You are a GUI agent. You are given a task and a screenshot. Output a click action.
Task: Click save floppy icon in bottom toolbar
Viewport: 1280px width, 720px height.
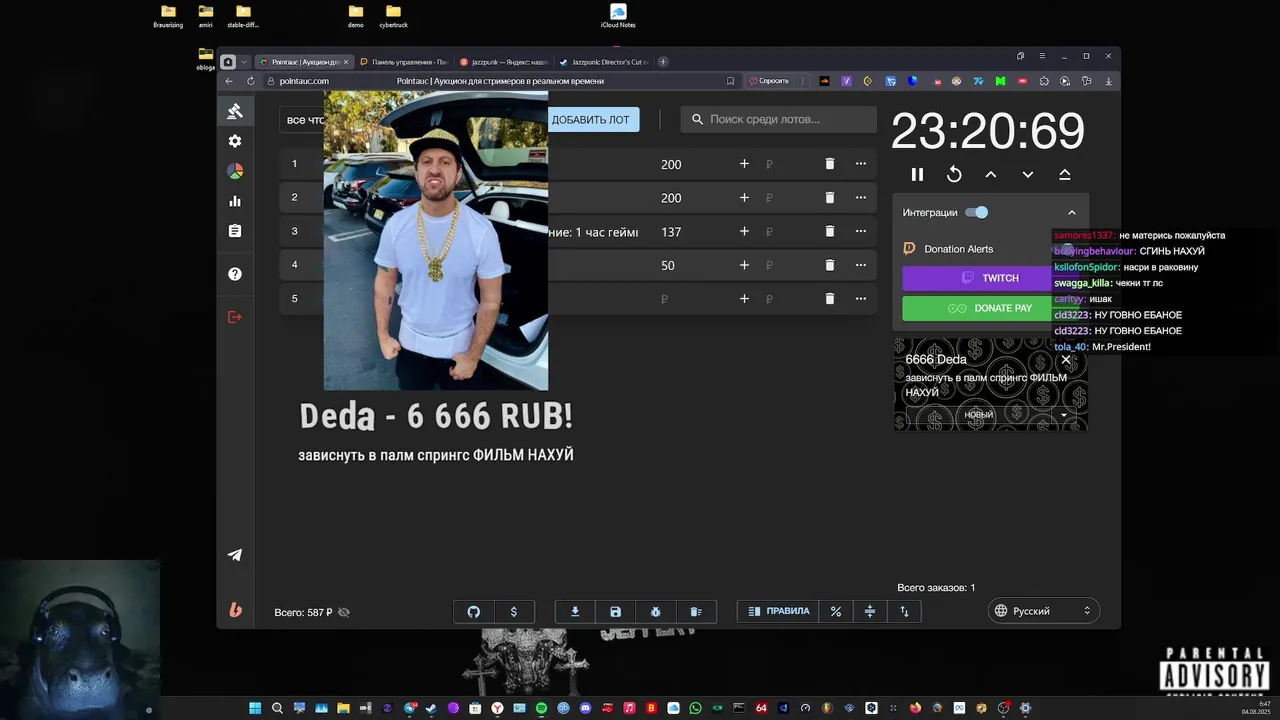coord(615,611)
